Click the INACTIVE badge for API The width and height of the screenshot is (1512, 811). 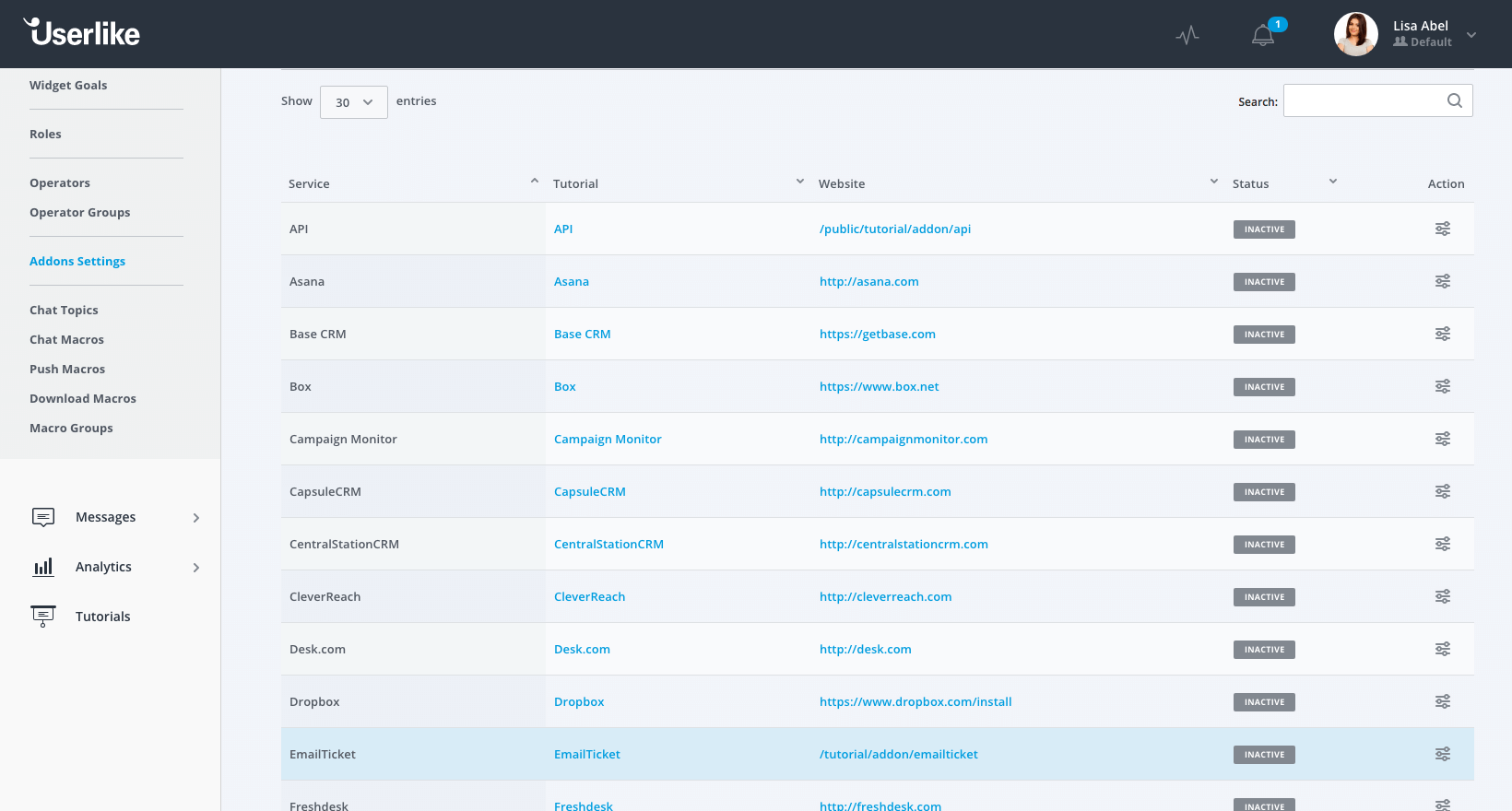1264,229
